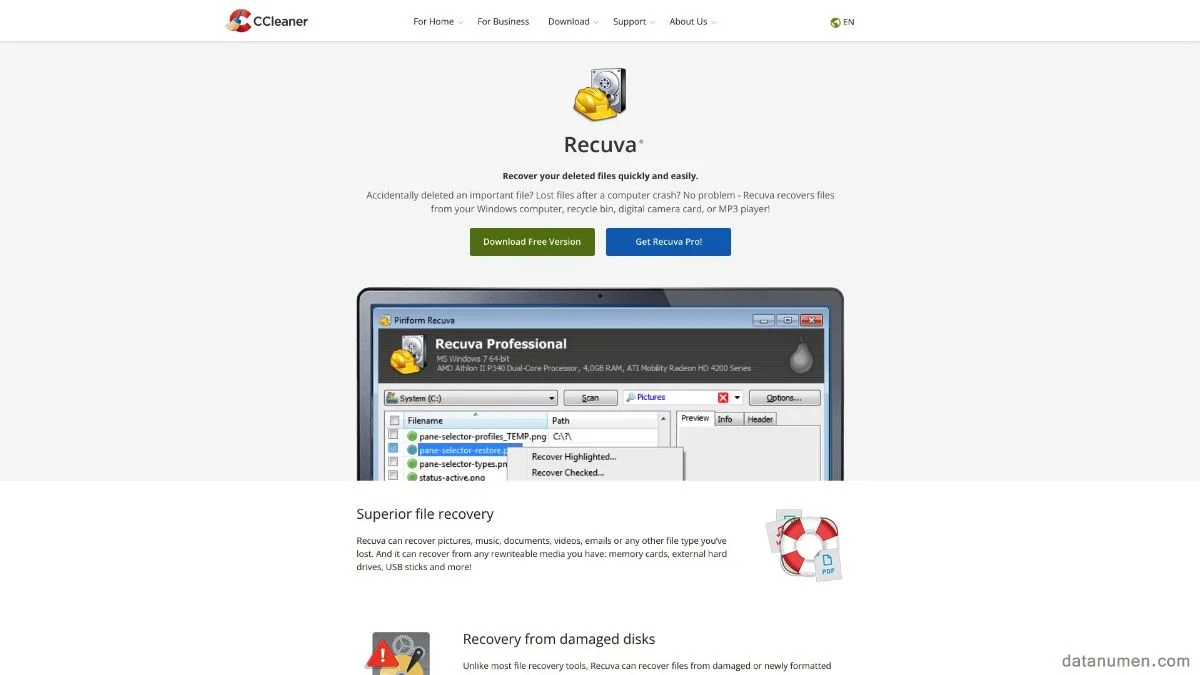Click the Download Free Version button
1200x675 pixels.
[x=532, y=242]
